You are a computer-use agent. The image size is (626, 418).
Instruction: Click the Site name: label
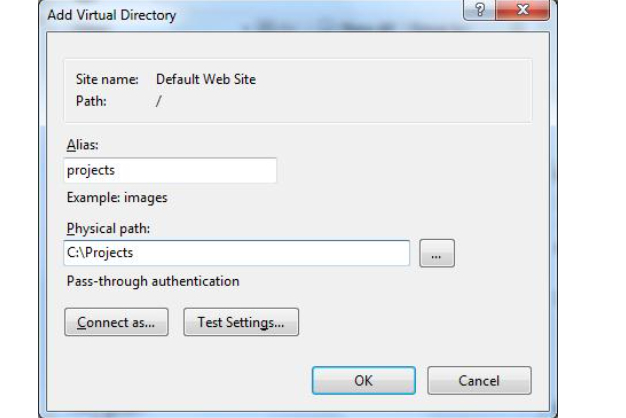tap(107, 79)
